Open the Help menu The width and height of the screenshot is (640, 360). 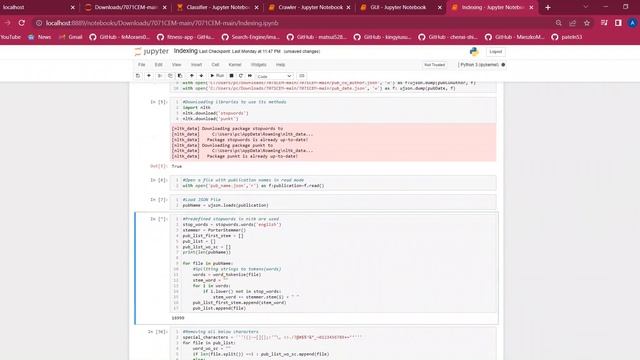click(280, 65)
